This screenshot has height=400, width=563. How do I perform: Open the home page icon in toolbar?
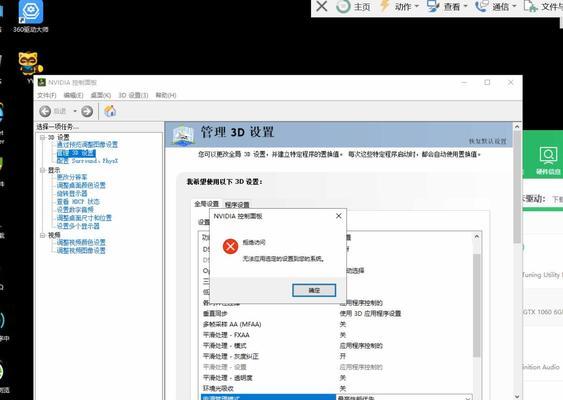coord(110,111)
